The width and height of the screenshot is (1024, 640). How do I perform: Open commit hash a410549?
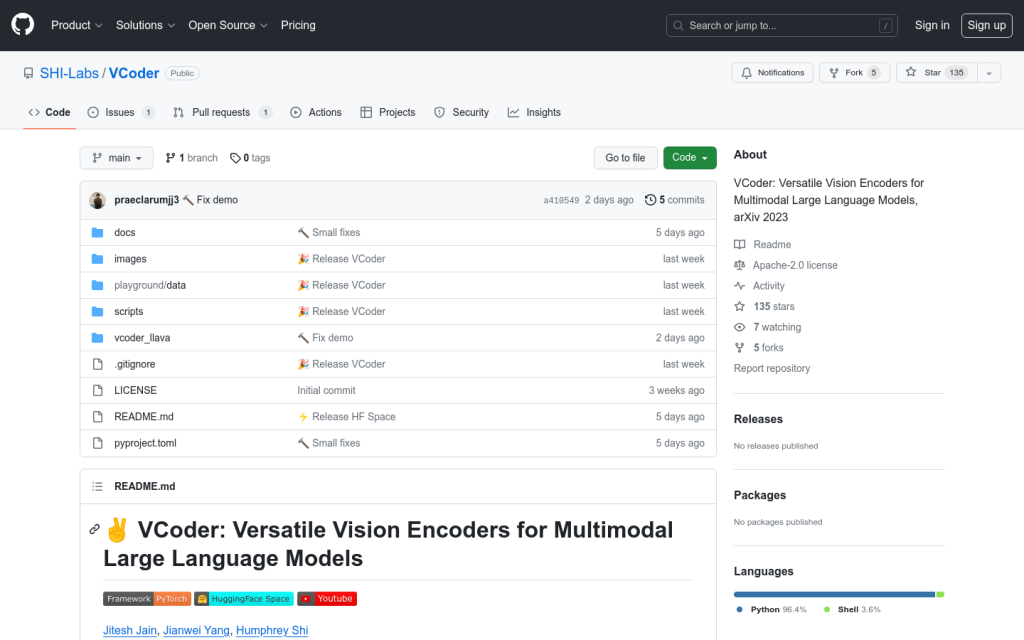tap(561, 200)
